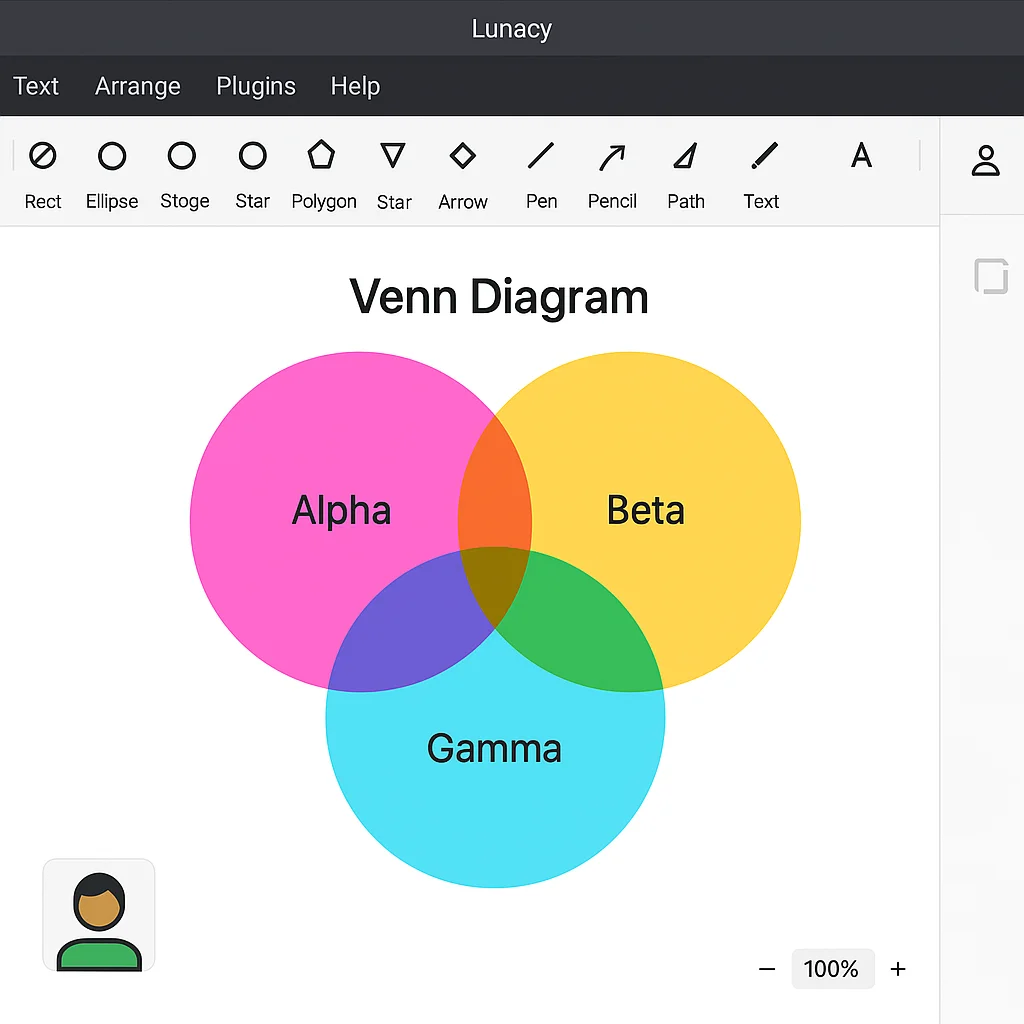1024x1024 pixels.
Task: Click the 100% zoom level field
Action: click(833, 969)
